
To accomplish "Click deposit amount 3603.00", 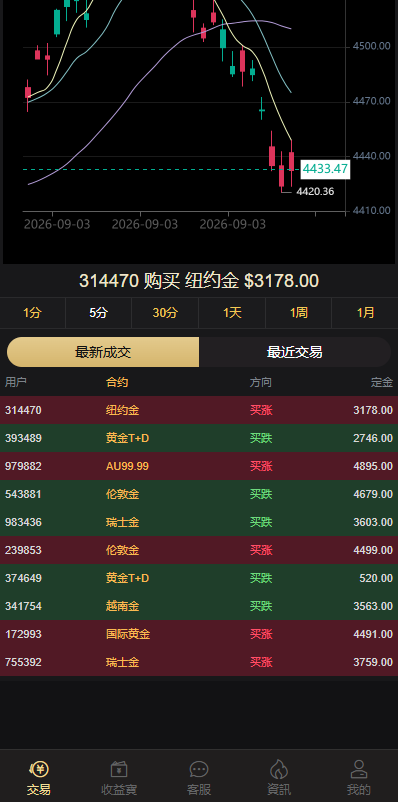I will tap(373, 522).
